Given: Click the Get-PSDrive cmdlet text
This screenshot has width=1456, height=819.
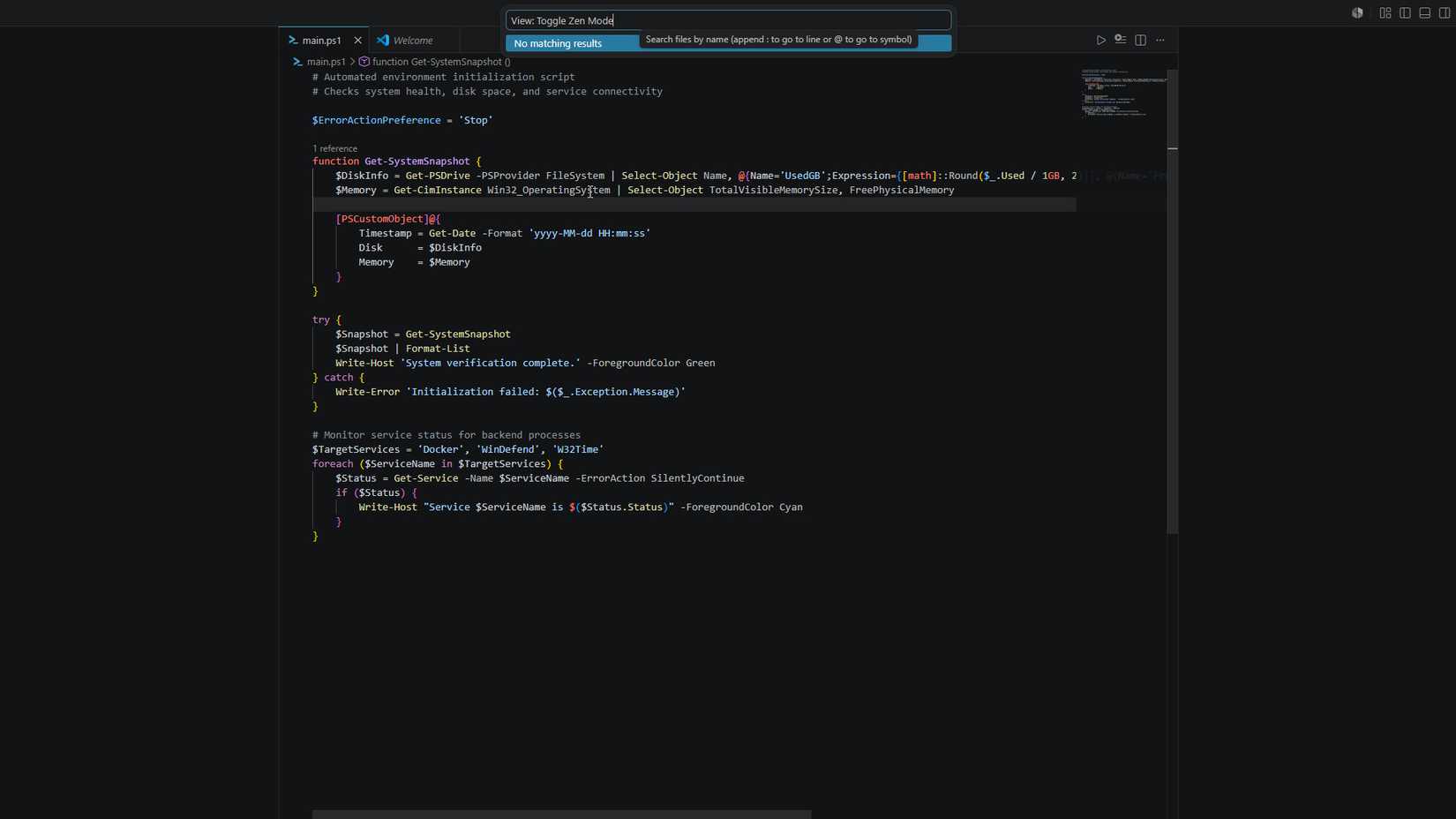Looking at the screenshot, I should coord(438,176).
